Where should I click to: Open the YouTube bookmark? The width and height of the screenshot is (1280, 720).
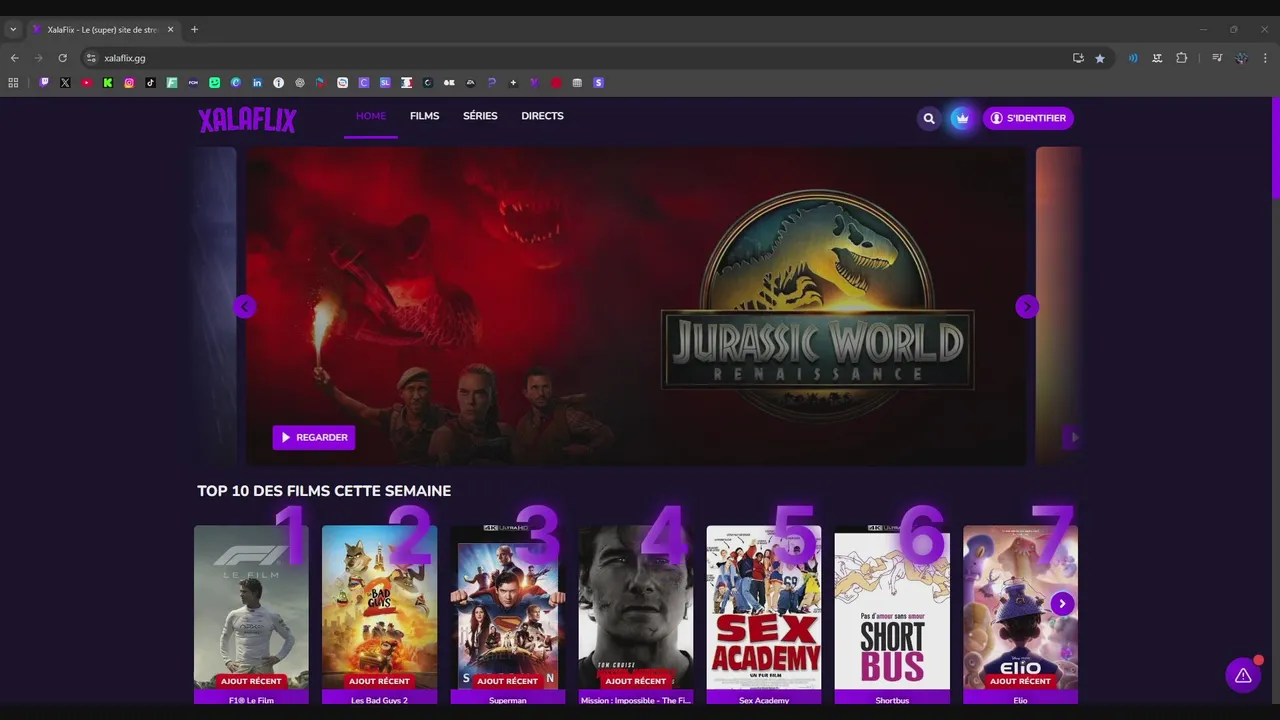[x=87, y=83]
